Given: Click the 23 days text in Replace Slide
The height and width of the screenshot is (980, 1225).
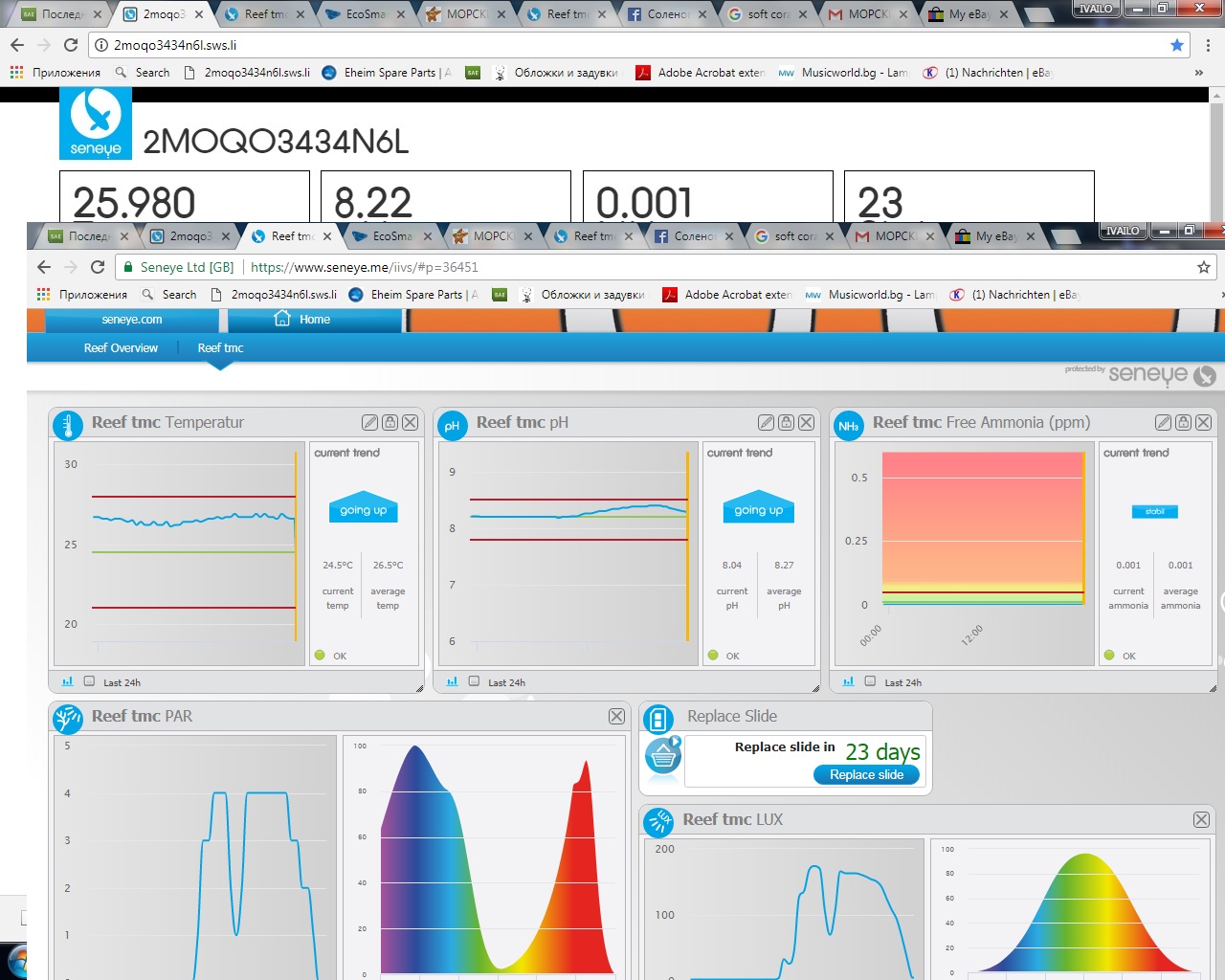Looking at the screenshot, I should point(882,751).
